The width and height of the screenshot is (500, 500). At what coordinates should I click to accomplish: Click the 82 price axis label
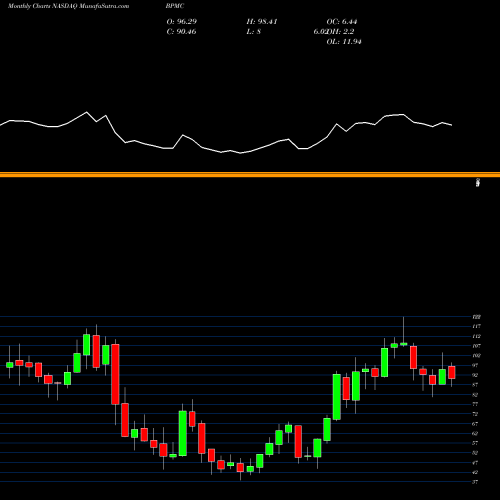click(475, 395)
